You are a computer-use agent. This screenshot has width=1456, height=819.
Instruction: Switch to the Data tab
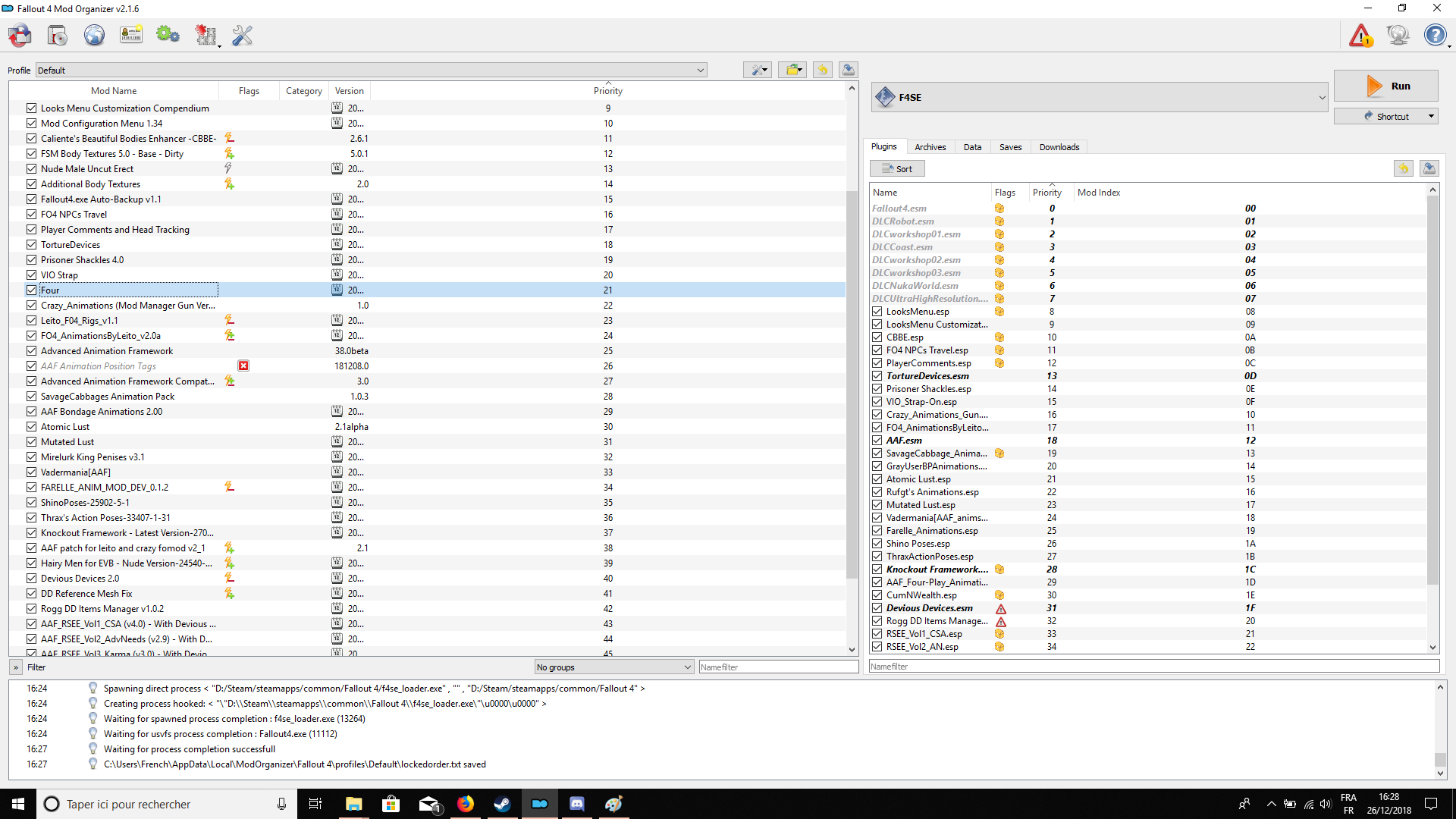[x=972, y=147]
